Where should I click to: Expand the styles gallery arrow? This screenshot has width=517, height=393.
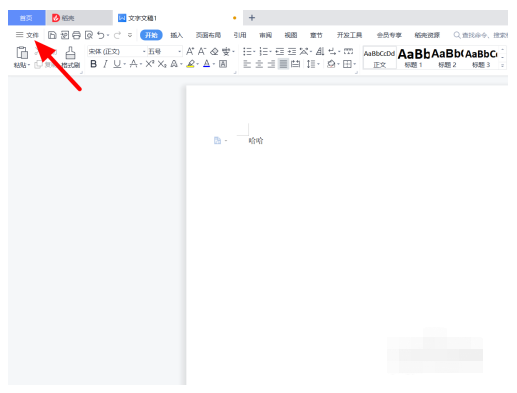click(x=502, y=65)
